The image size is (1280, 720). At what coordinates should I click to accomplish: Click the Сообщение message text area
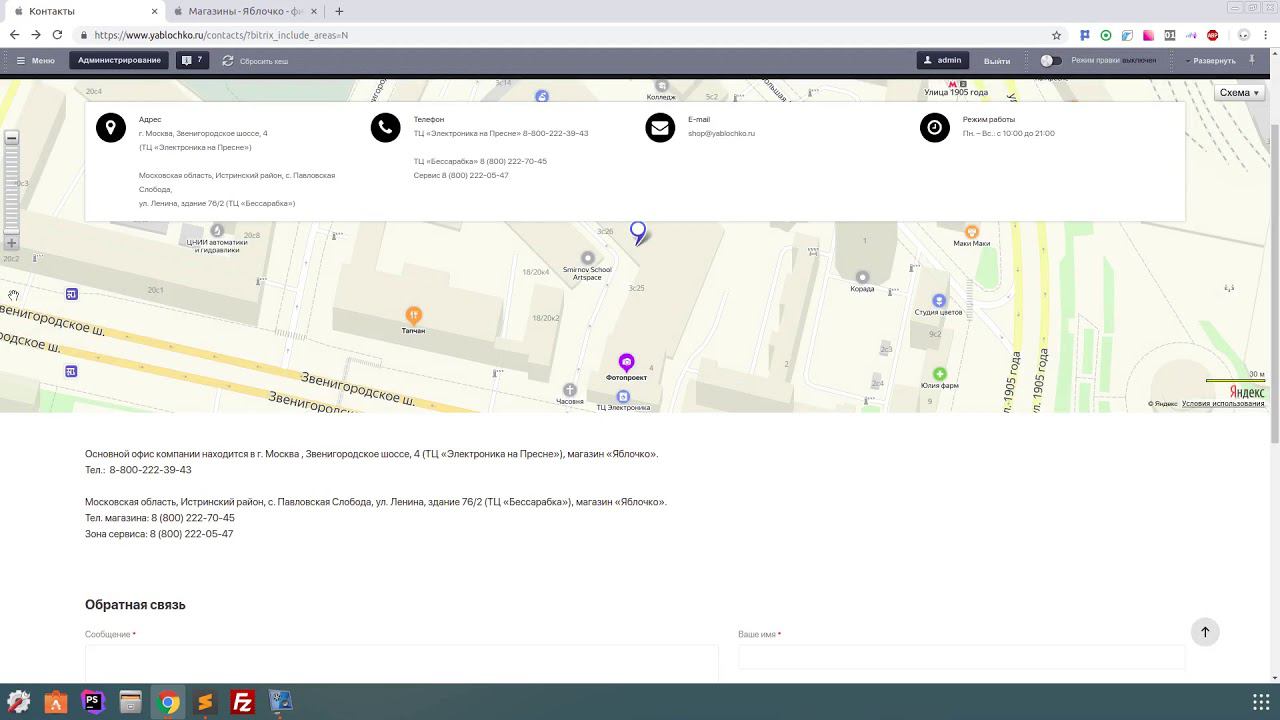[x=402, y=665]
